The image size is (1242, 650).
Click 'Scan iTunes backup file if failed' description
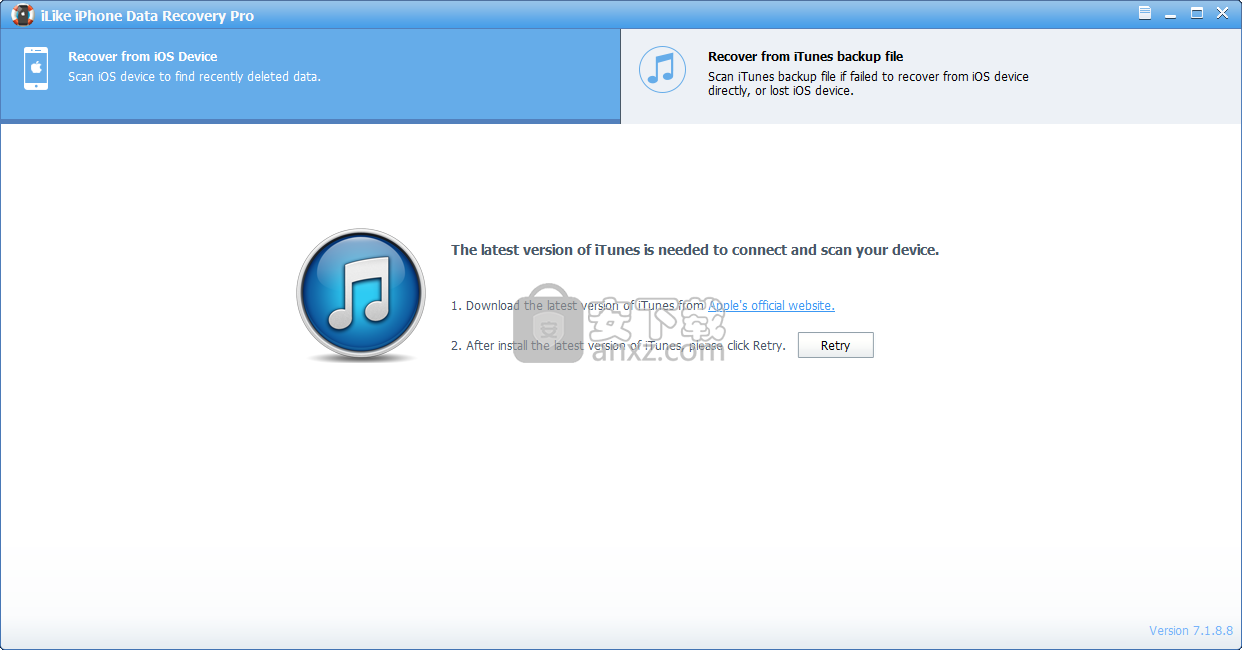[x=868, y=83]
